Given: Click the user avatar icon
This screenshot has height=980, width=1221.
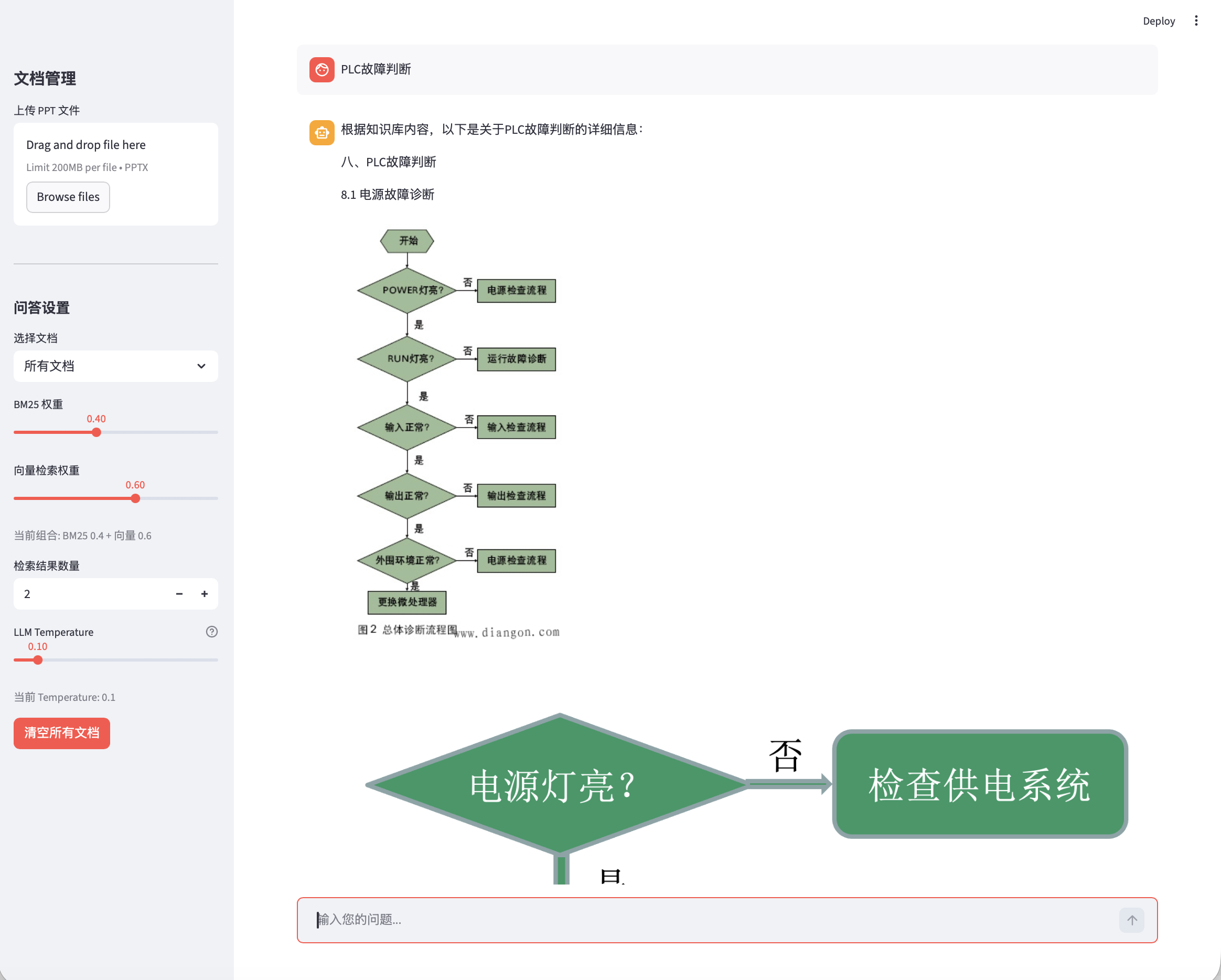Looking at the screenshot, I should tap(322, 70).
